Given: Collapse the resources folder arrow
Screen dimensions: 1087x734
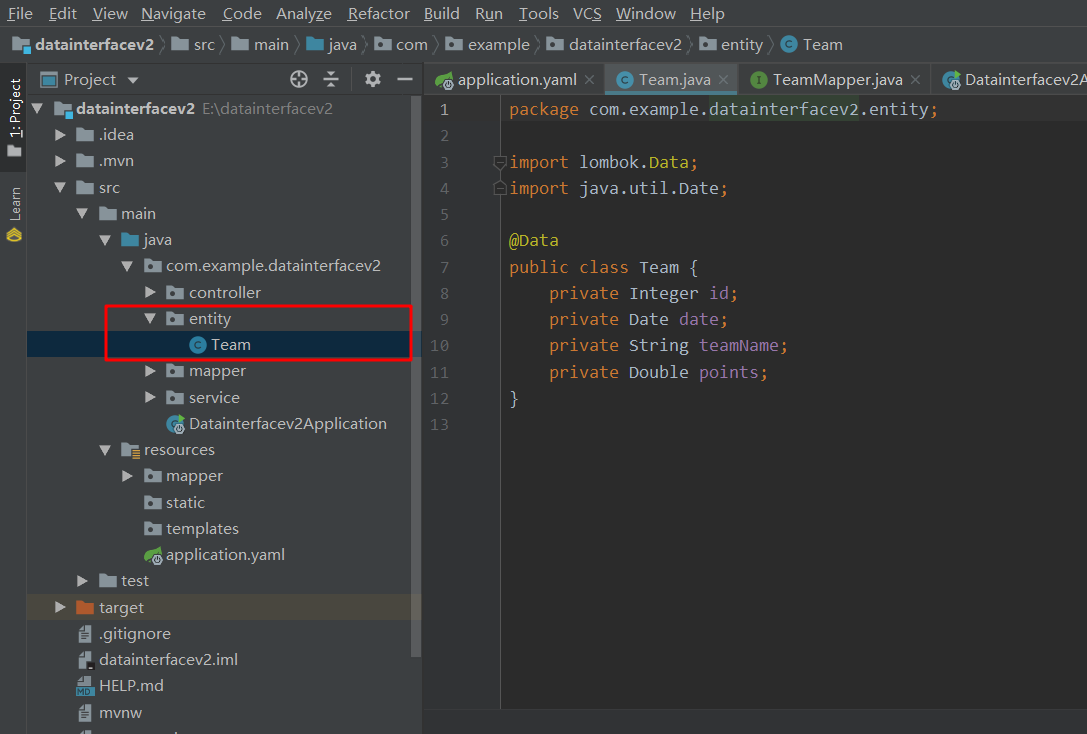Looking at the screenshot, I should 105,451.
